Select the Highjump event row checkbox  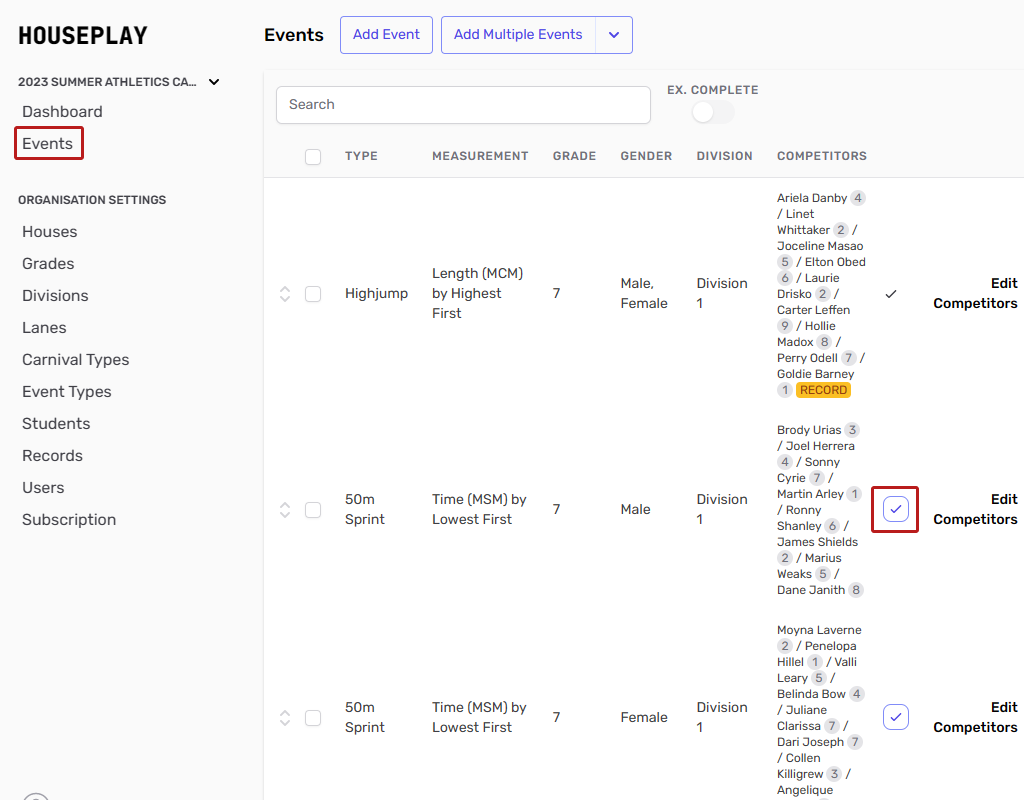pyautogui.click(x=313, y=294)
